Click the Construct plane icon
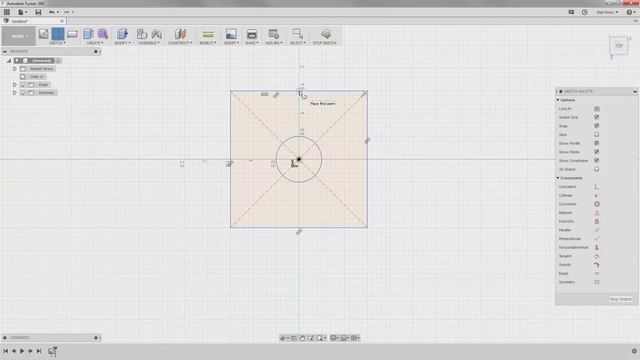640x360 pixels. pos(180,34)
